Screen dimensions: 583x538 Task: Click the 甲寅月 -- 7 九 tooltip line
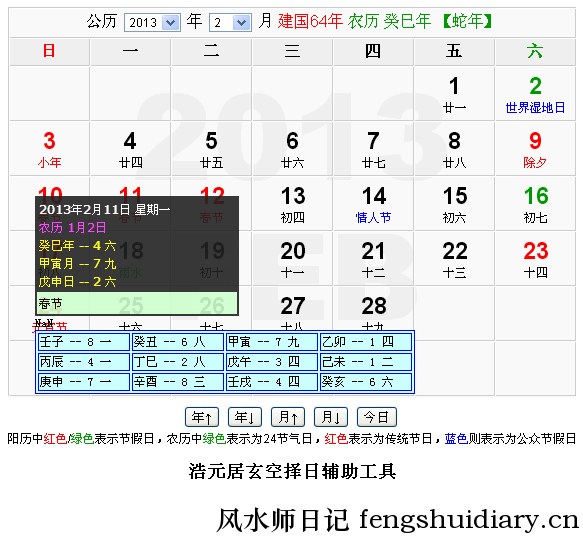77,264
